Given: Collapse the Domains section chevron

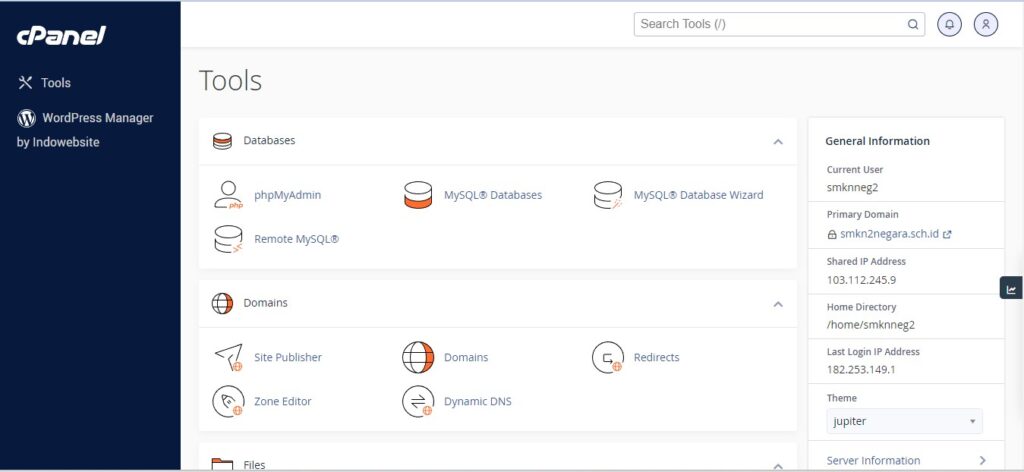Looking at the screenshot, I should pyautogui.click(x=778, y=304).
